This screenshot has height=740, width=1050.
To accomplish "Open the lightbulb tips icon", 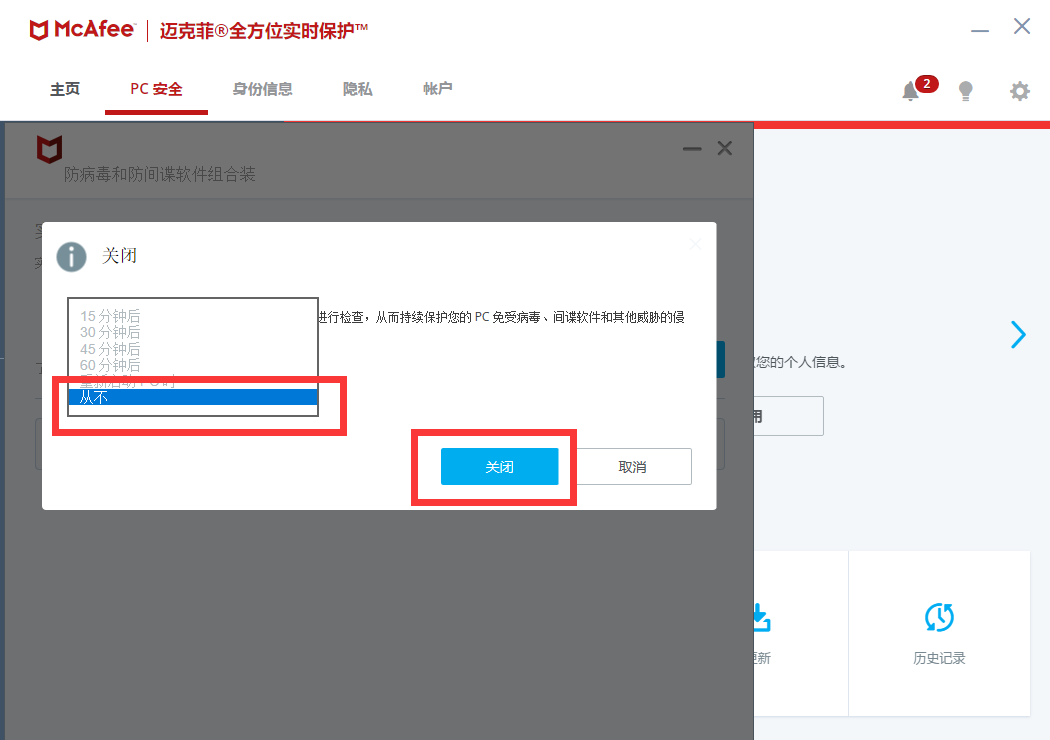I will pos(966,90).
